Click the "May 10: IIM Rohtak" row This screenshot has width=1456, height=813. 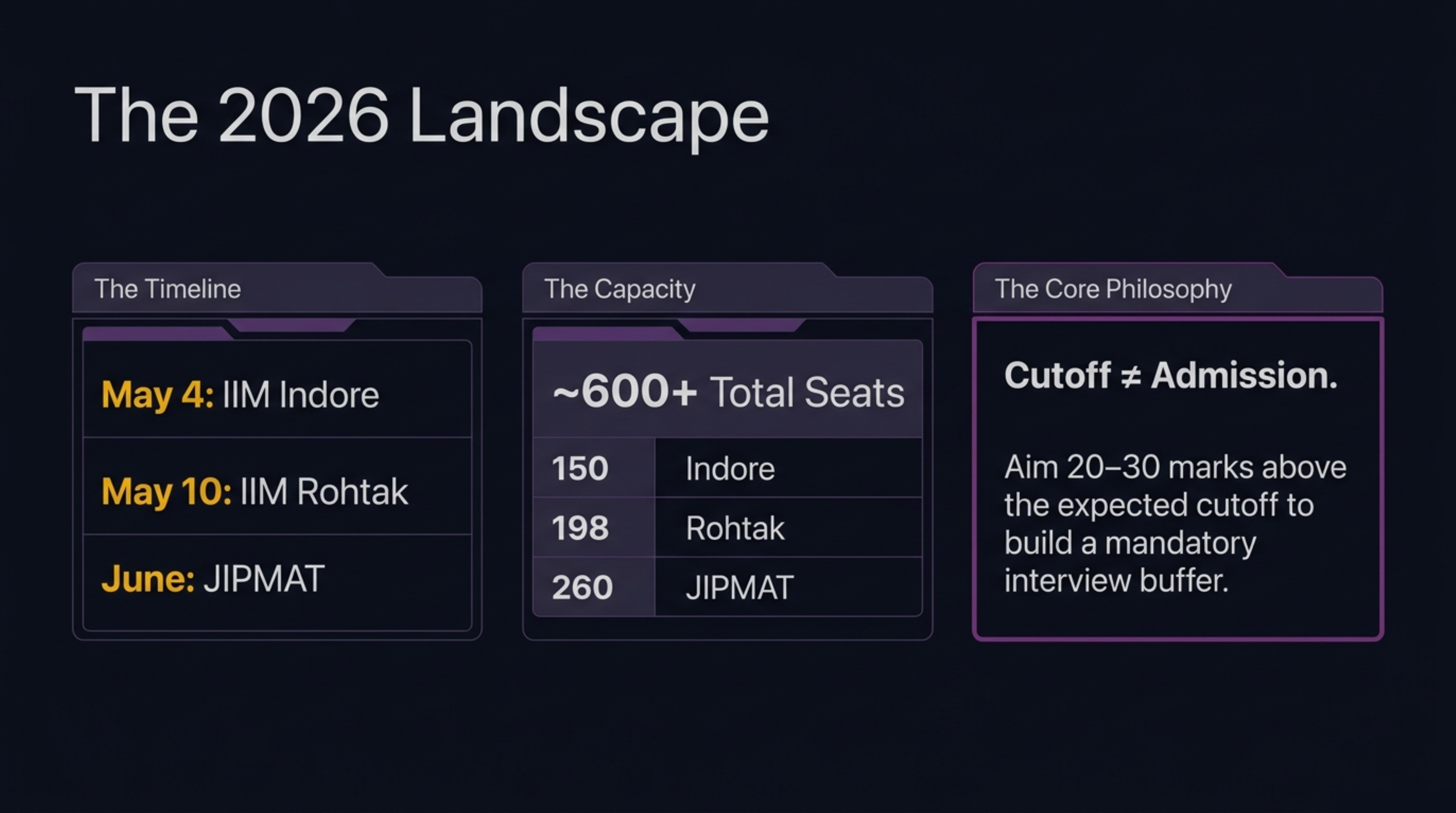click(277, 491)
